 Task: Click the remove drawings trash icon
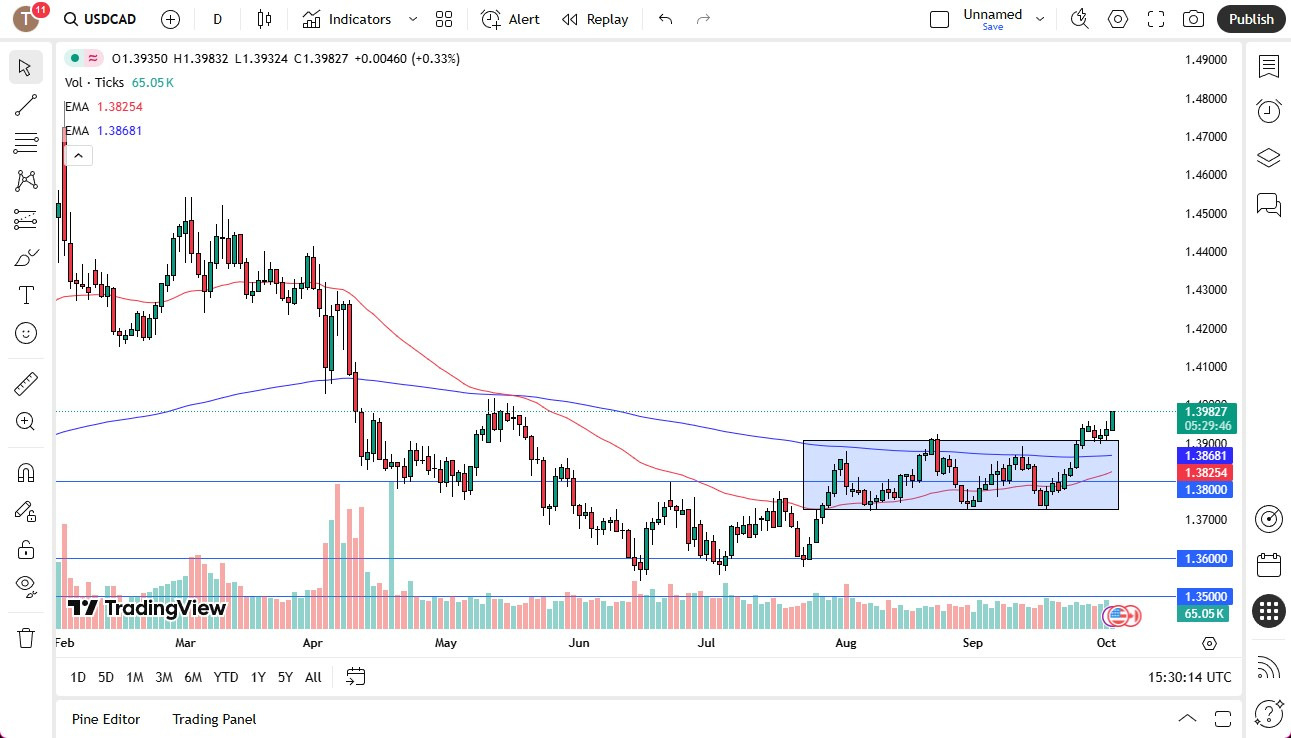(25, 636)
